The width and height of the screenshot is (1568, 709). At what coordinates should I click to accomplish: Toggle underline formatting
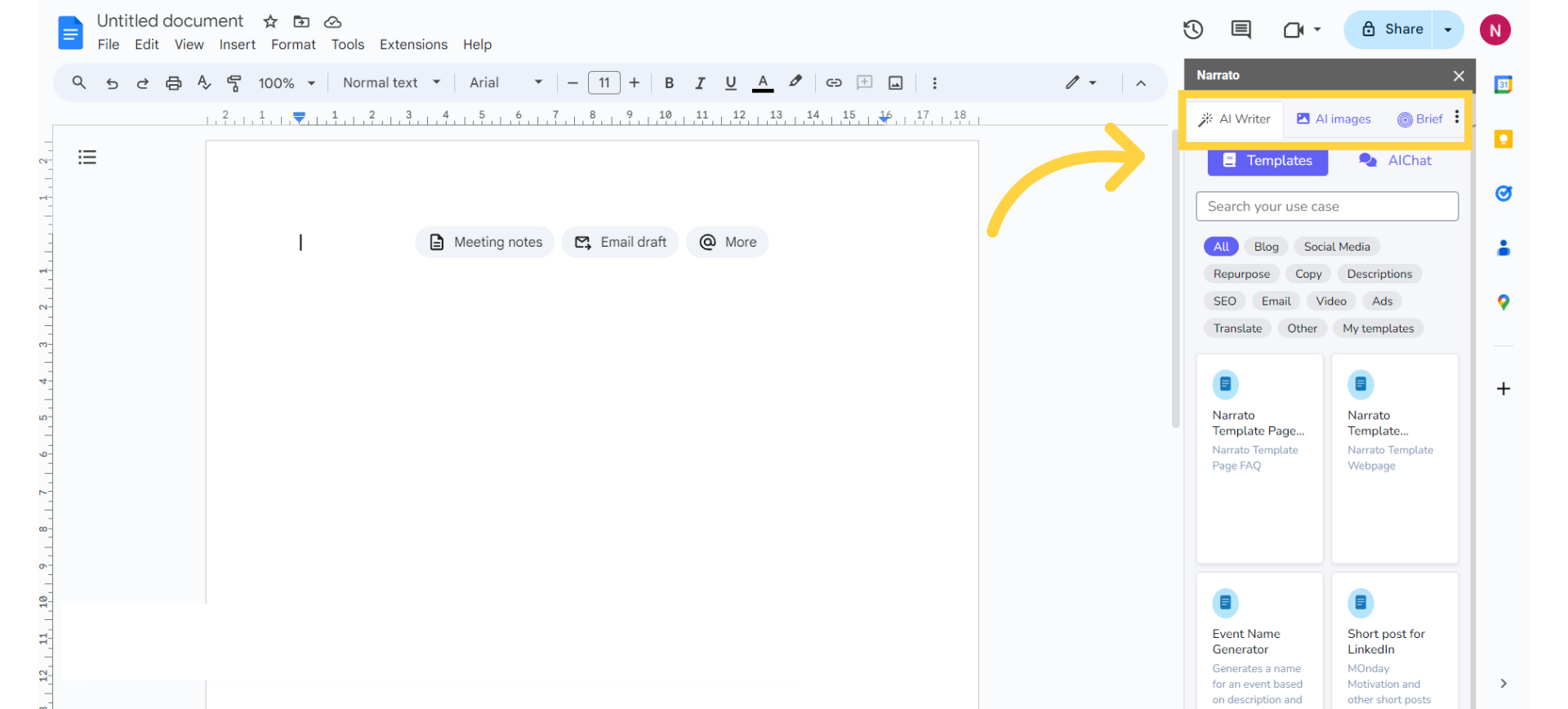click(x=731, y=82)
